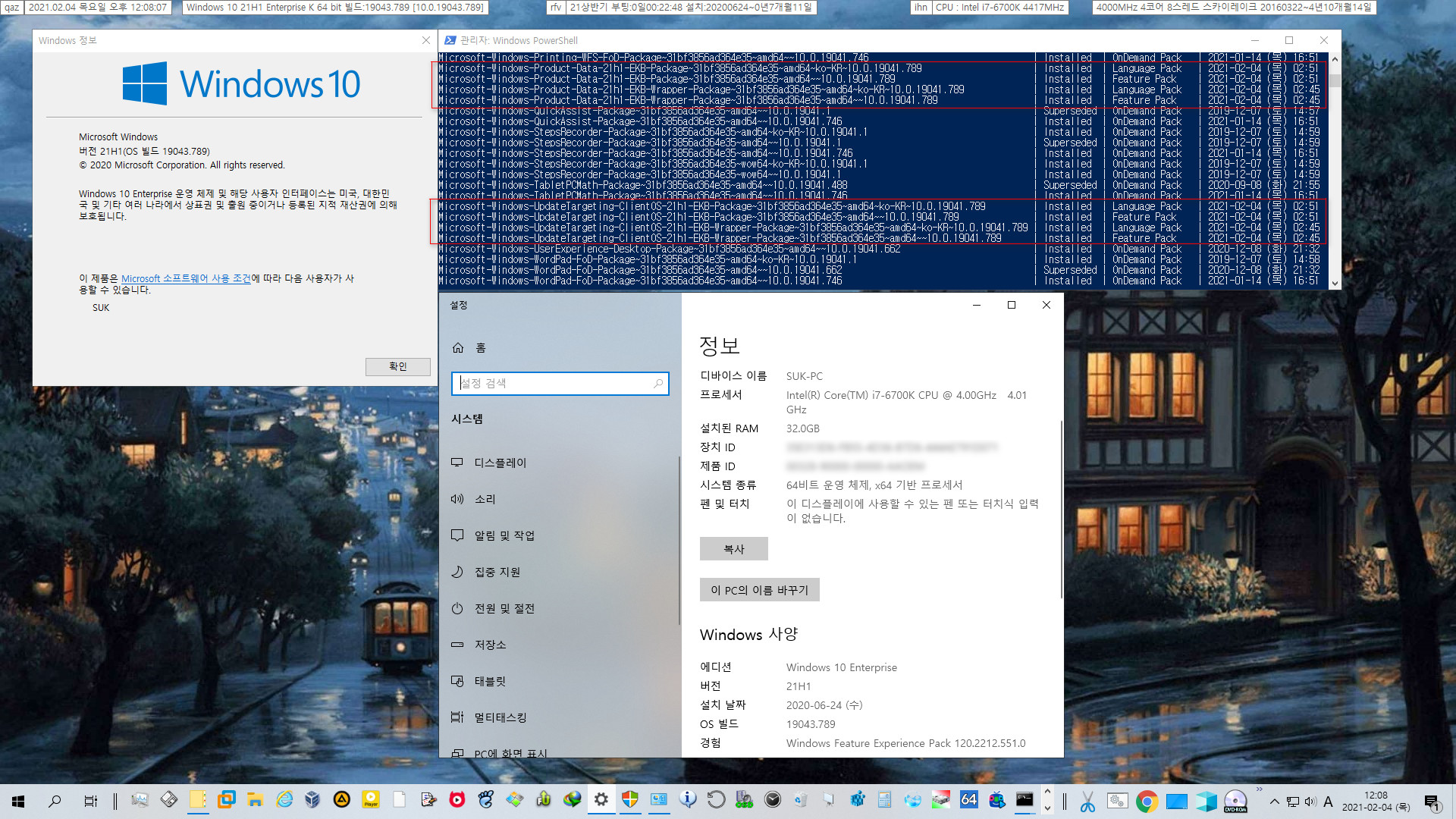Show hidden system tray icons
Image resolution: width=1456 pixels, height=819 pixels.
(x=1275, y=802)
